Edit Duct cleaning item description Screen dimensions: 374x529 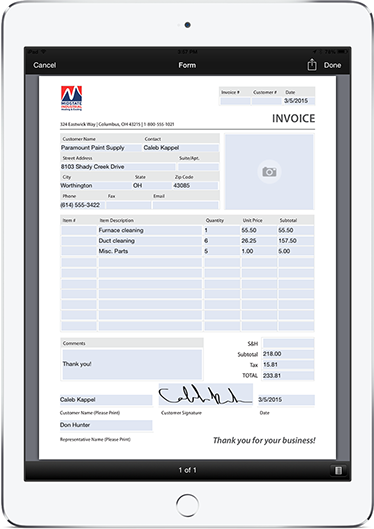(x=150, y=241)
